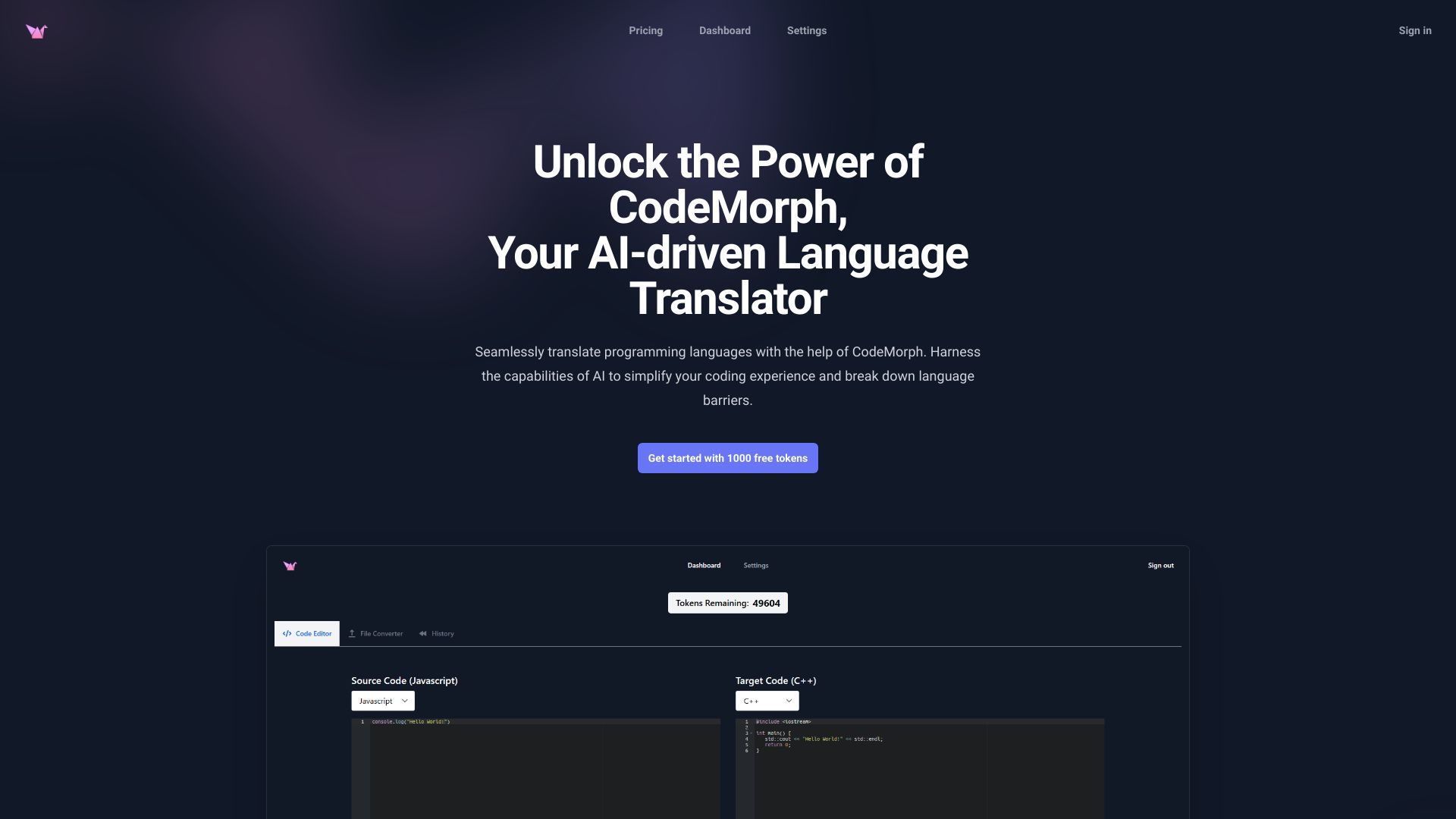This screenshot has width=1456, height=819.
Task: Switch to the History tab
Action: point(437,633)
